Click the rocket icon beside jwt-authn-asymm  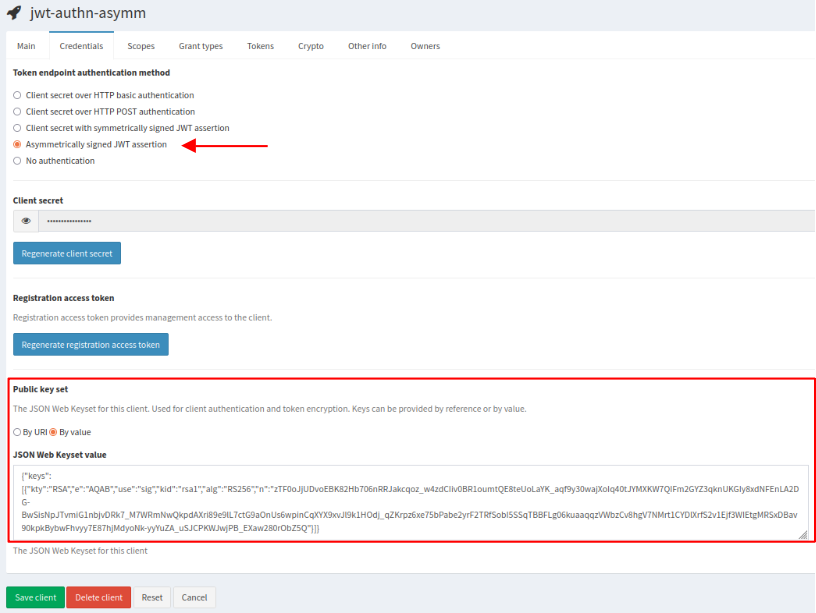click(x=13, y=13)
